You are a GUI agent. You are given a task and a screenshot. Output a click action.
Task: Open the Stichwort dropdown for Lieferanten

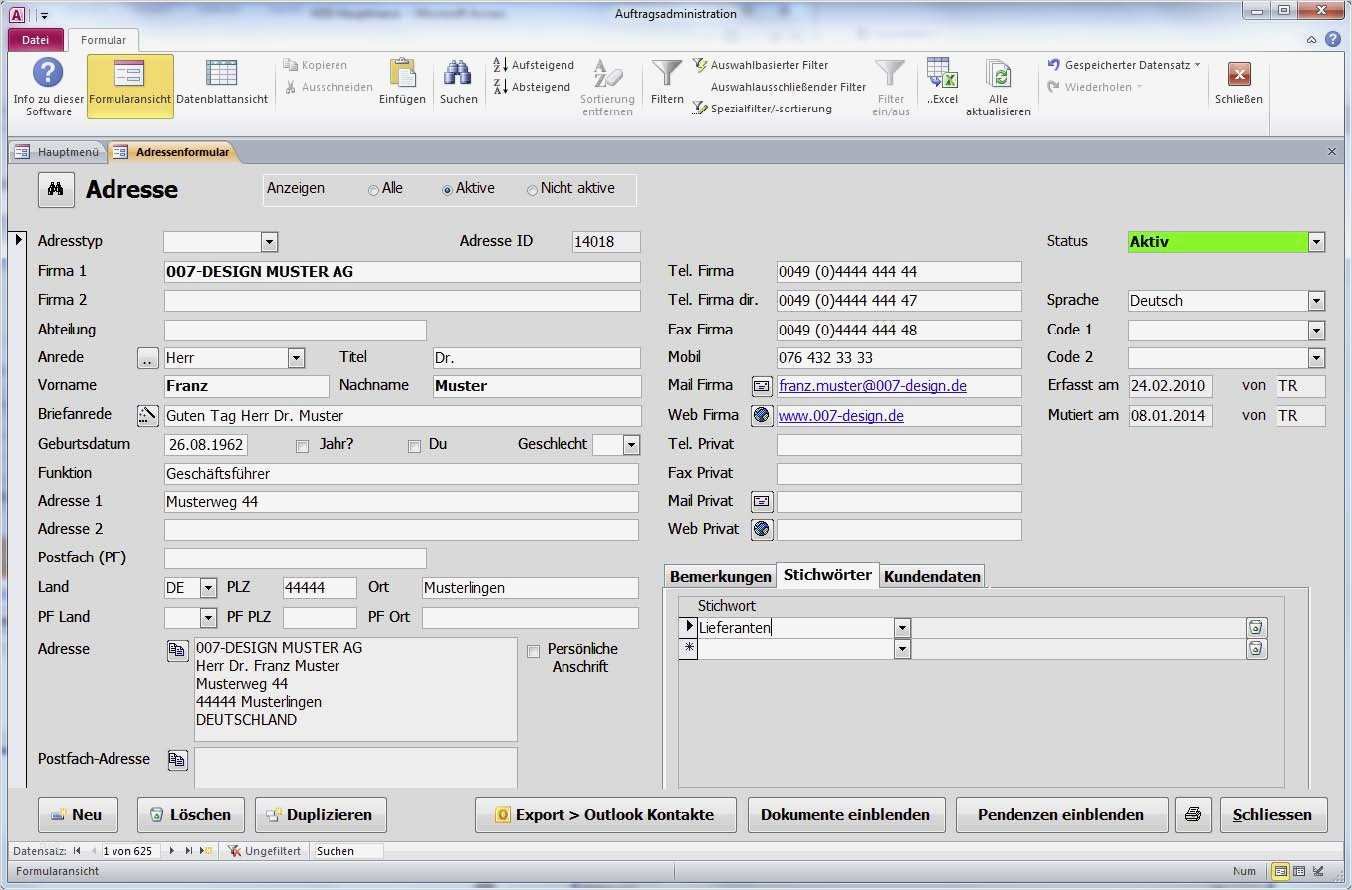point(901,627)
